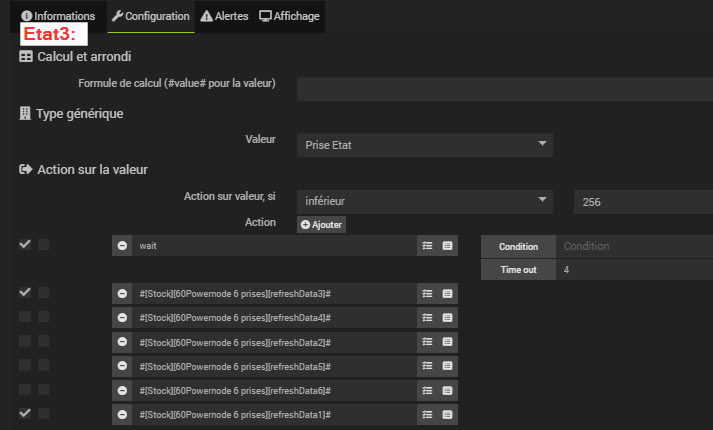Toggle first checkbox on the wait row

coord(25,244)
